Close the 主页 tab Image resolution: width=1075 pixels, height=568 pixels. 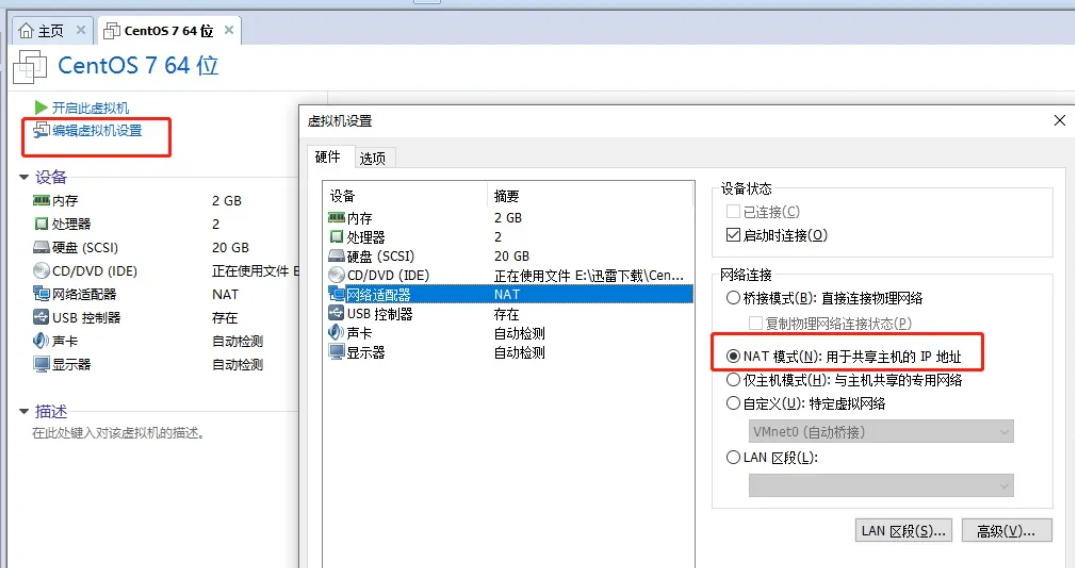coord(80,30)
